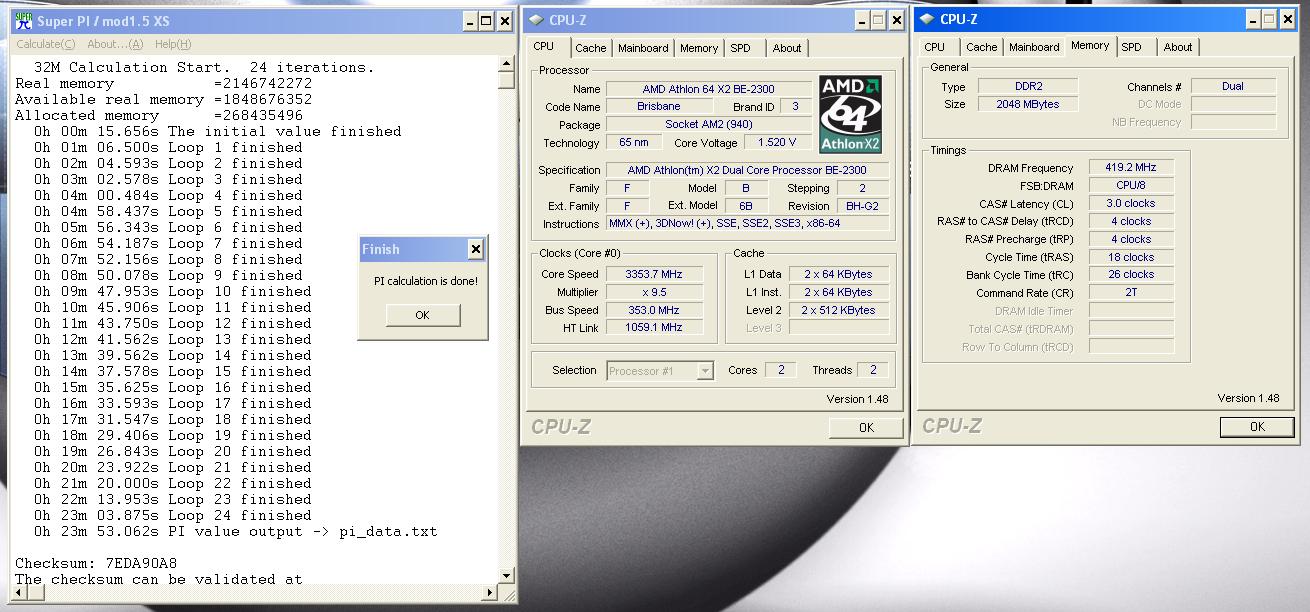1310x612 pixels.
Task: Open the Help menu in Super PI
Action: (x=173, y=44)
